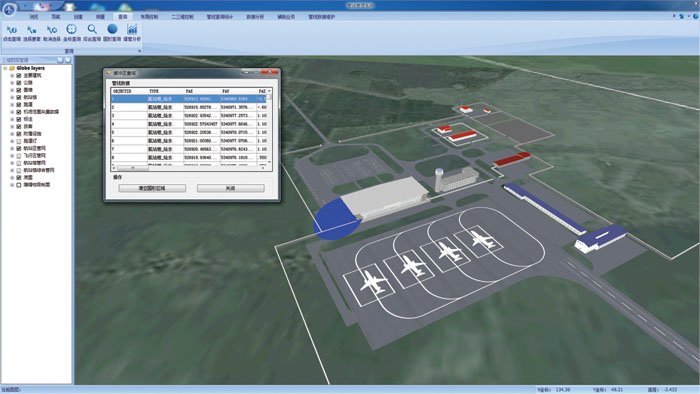The width and height of the screenshot is (700, 394).
Task: Select the 点击查询 point query tool
Action: click(12, 33)
